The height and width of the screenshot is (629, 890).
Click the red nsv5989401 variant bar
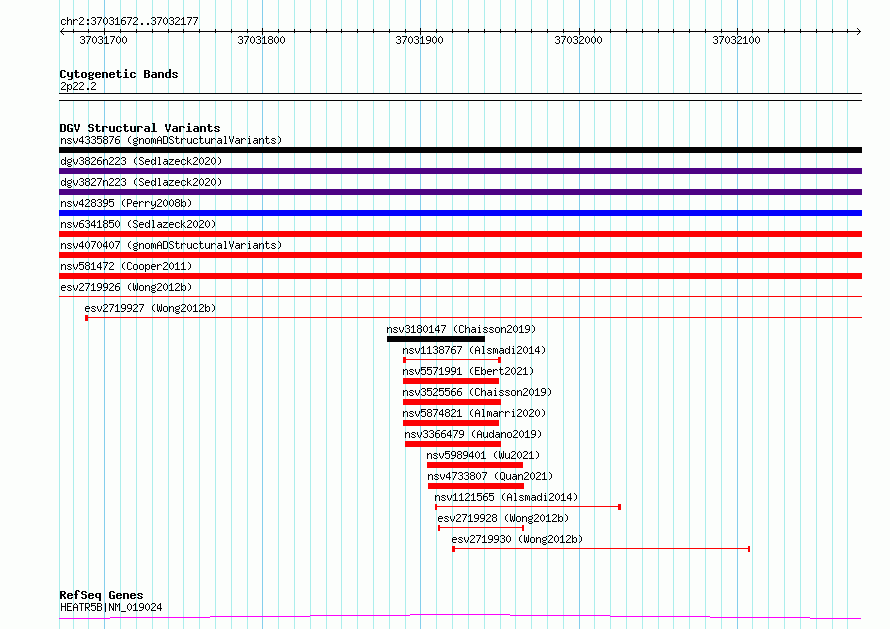click(x=475, y=465)
